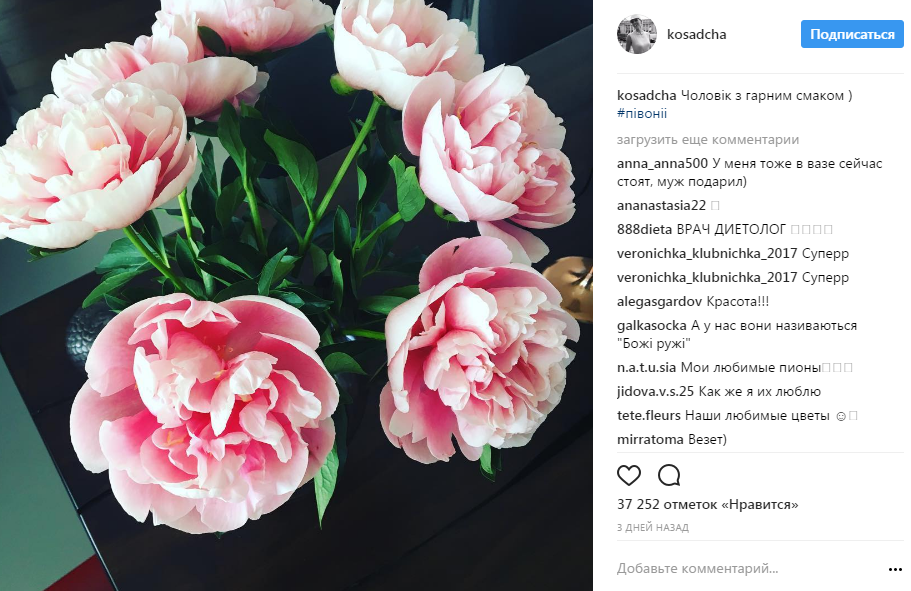This screenshot has width=911, height=591.
Task: Subscribe using the blue Подписаться button
Action: pos(852,34)
